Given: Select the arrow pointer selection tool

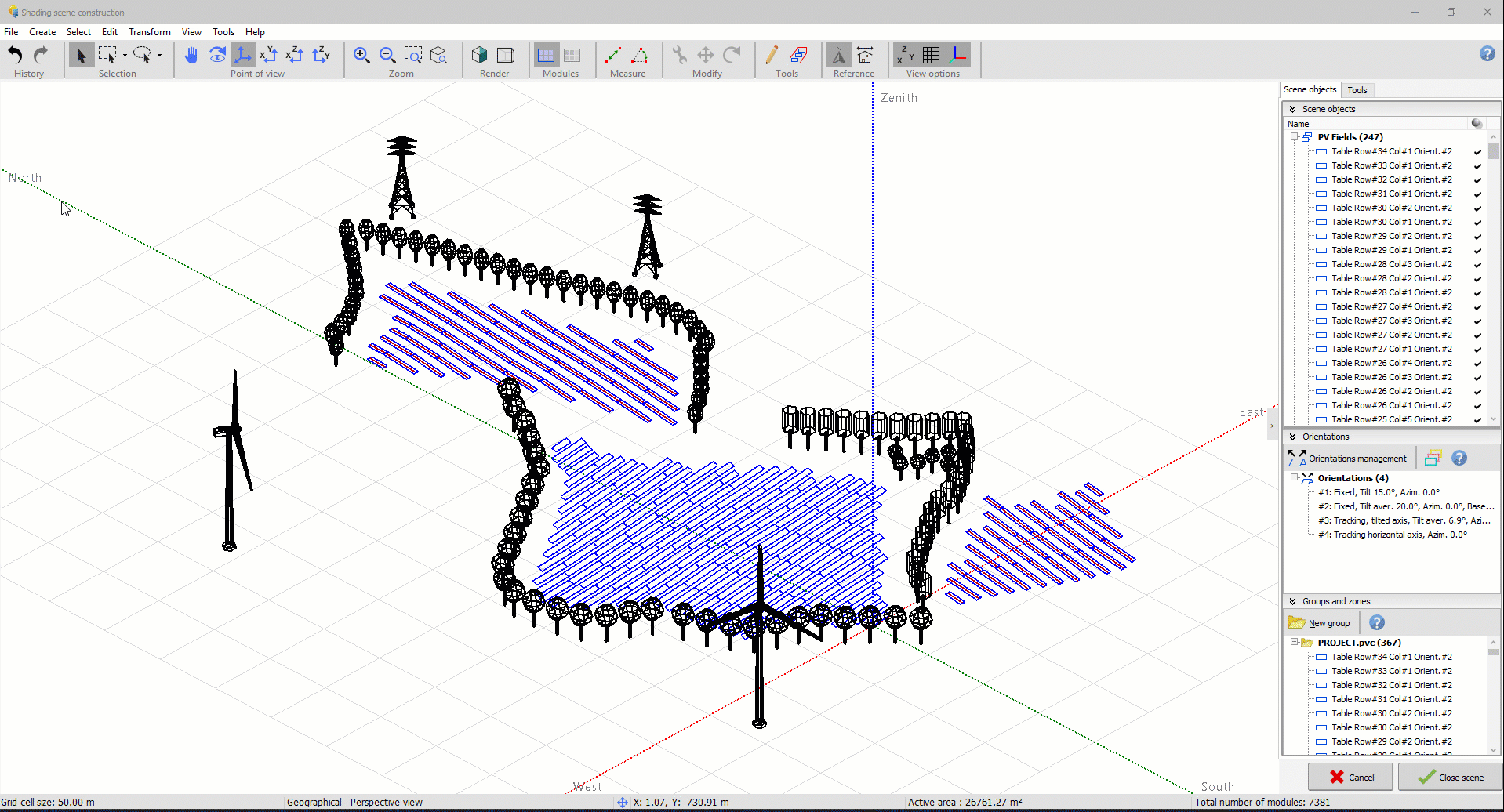Looking at the screenshot, I should 81,55.
